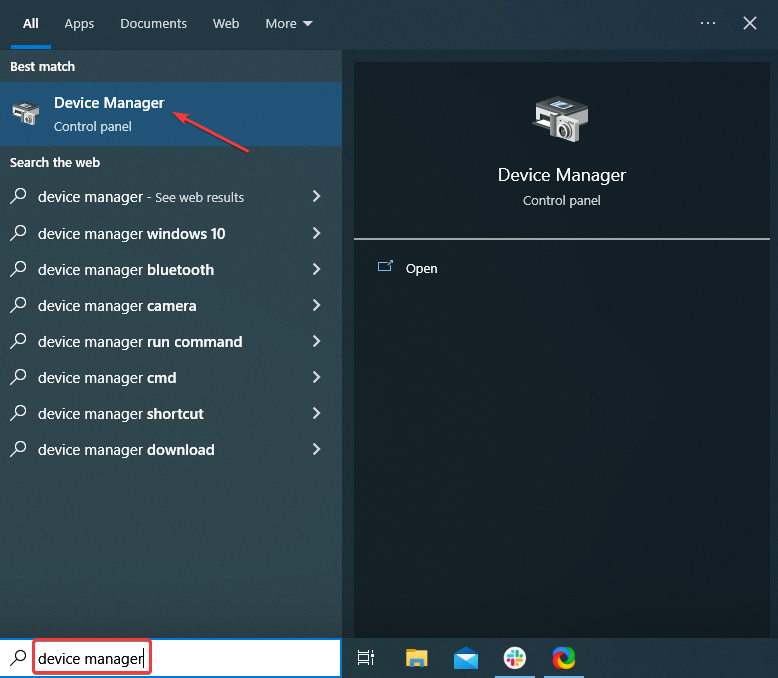Click the Open icon in the right pane
Viewport: 778px width, 678px height.
point(385,268)
